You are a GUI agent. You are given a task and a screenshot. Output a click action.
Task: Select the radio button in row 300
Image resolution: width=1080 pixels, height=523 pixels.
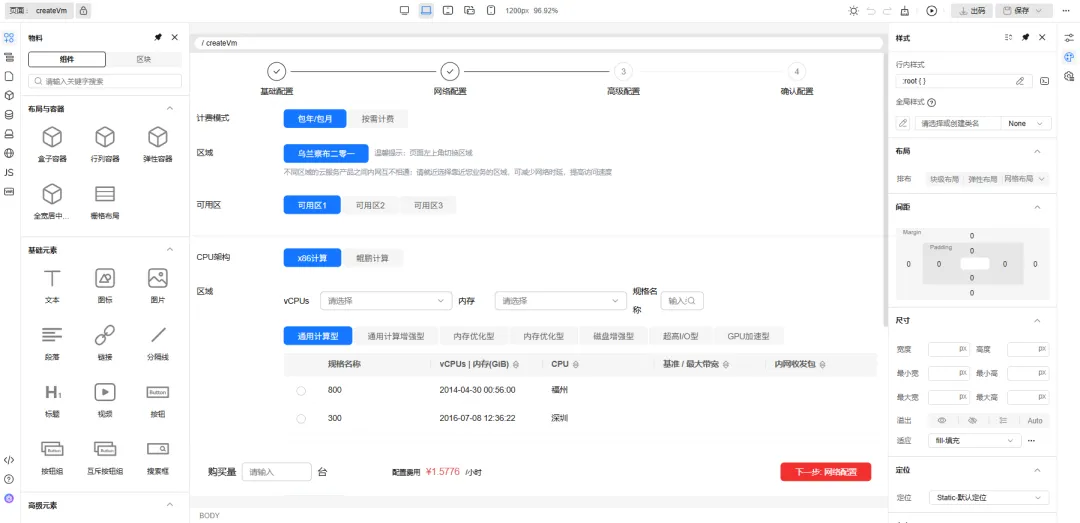pos(301,418)
